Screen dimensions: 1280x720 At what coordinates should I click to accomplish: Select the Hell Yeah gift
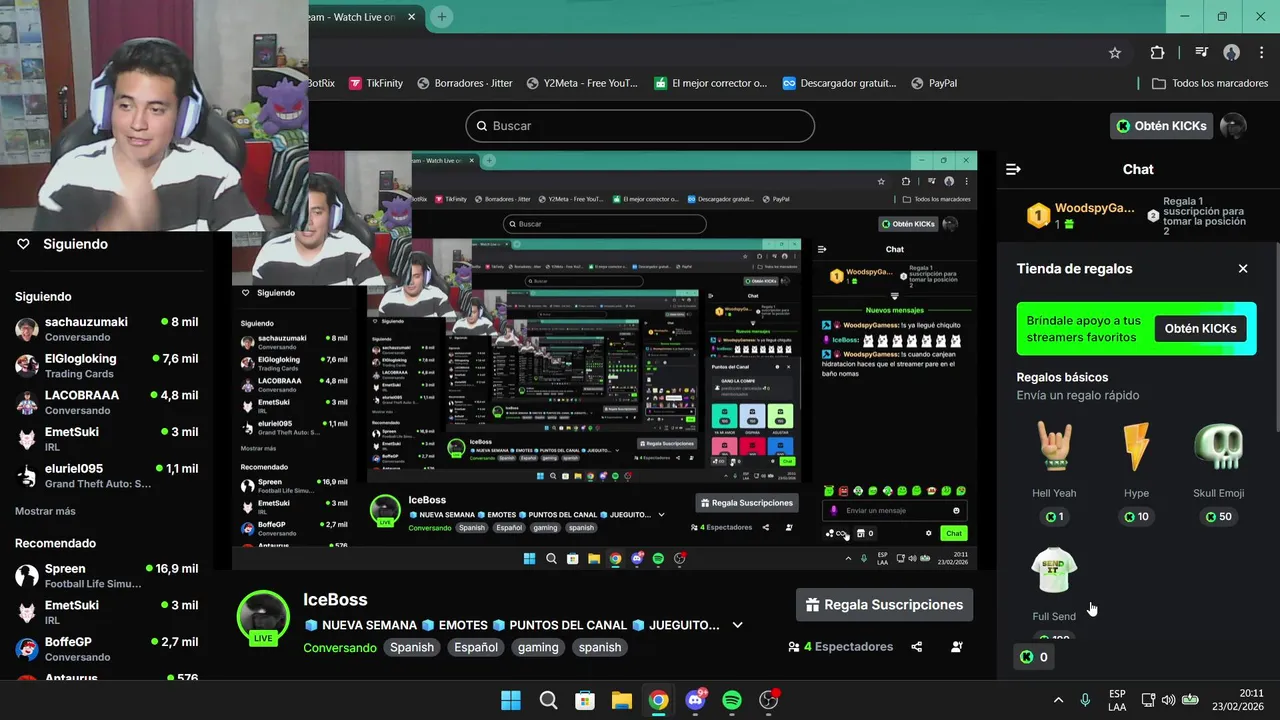click(1054, 447)
